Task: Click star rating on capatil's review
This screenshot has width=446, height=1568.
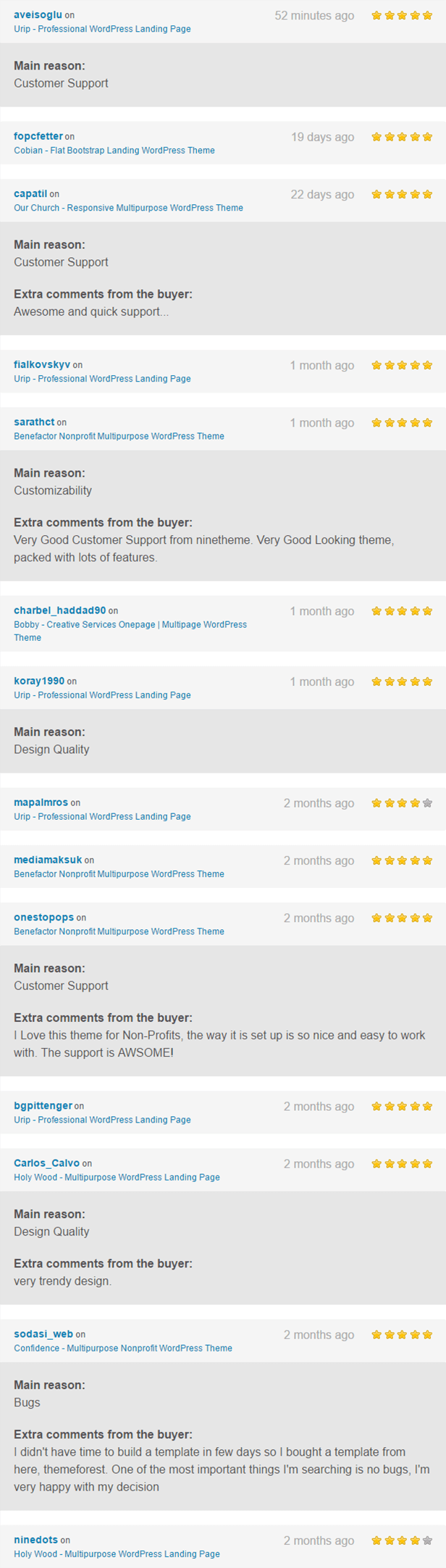Action: pos(402,195)
